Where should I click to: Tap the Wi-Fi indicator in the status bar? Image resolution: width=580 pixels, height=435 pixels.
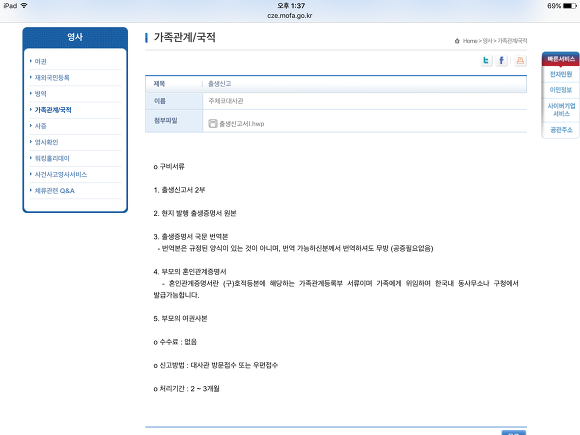24,6
